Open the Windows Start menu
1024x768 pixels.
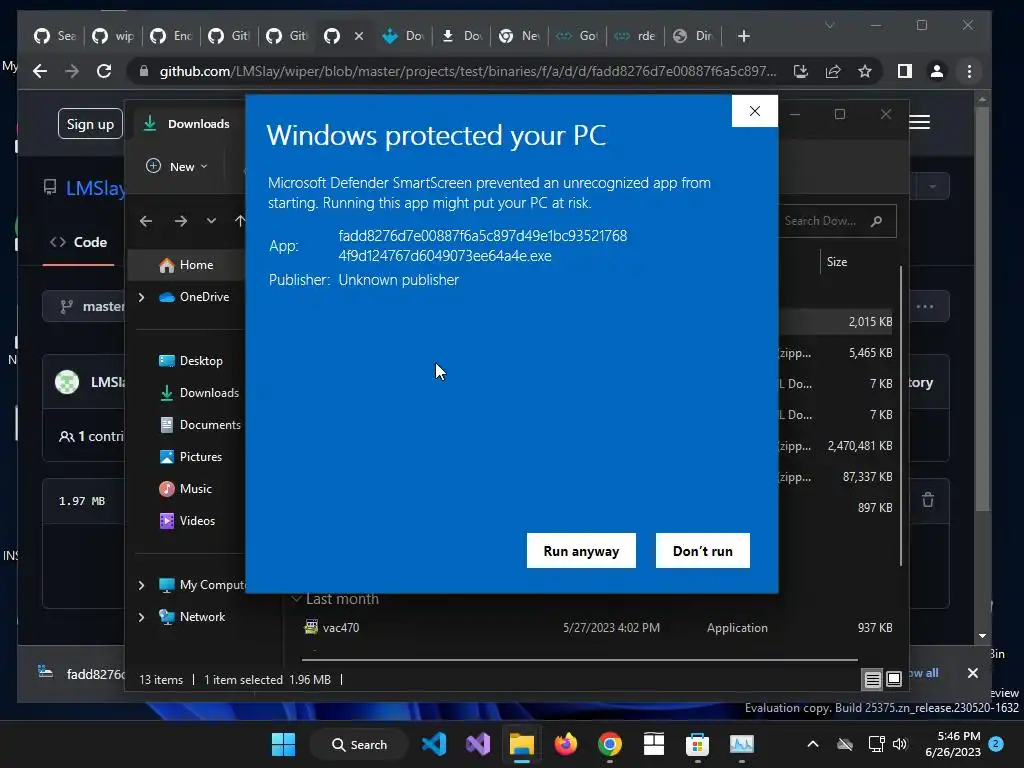(283, 744)
